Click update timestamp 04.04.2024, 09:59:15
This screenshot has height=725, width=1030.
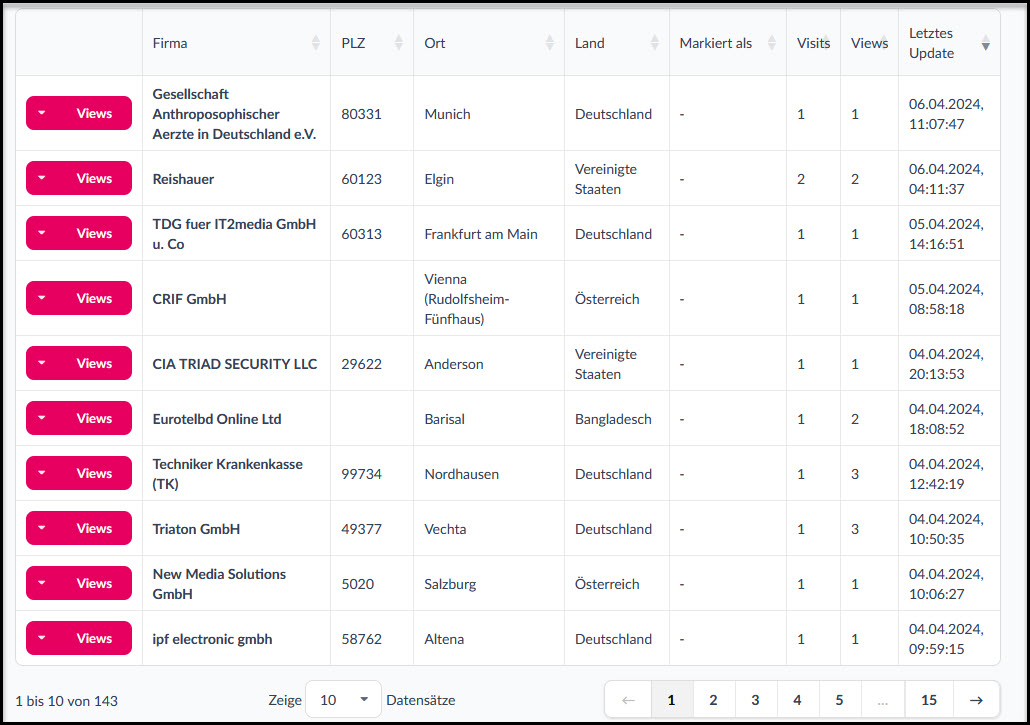click(x=946, y=639)
